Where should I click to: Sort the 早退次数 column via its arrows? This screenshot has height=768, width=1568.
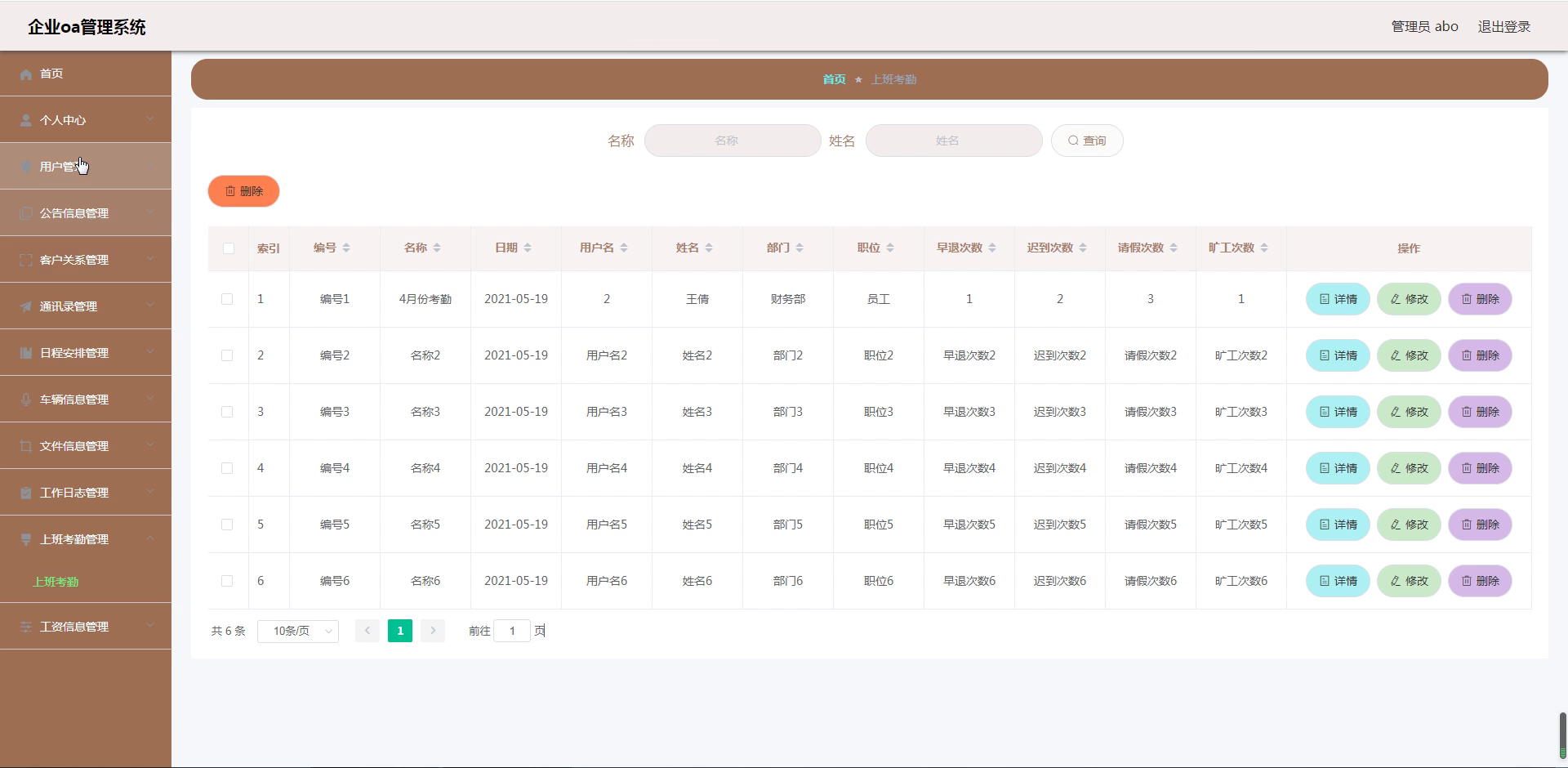coord(992,248)
